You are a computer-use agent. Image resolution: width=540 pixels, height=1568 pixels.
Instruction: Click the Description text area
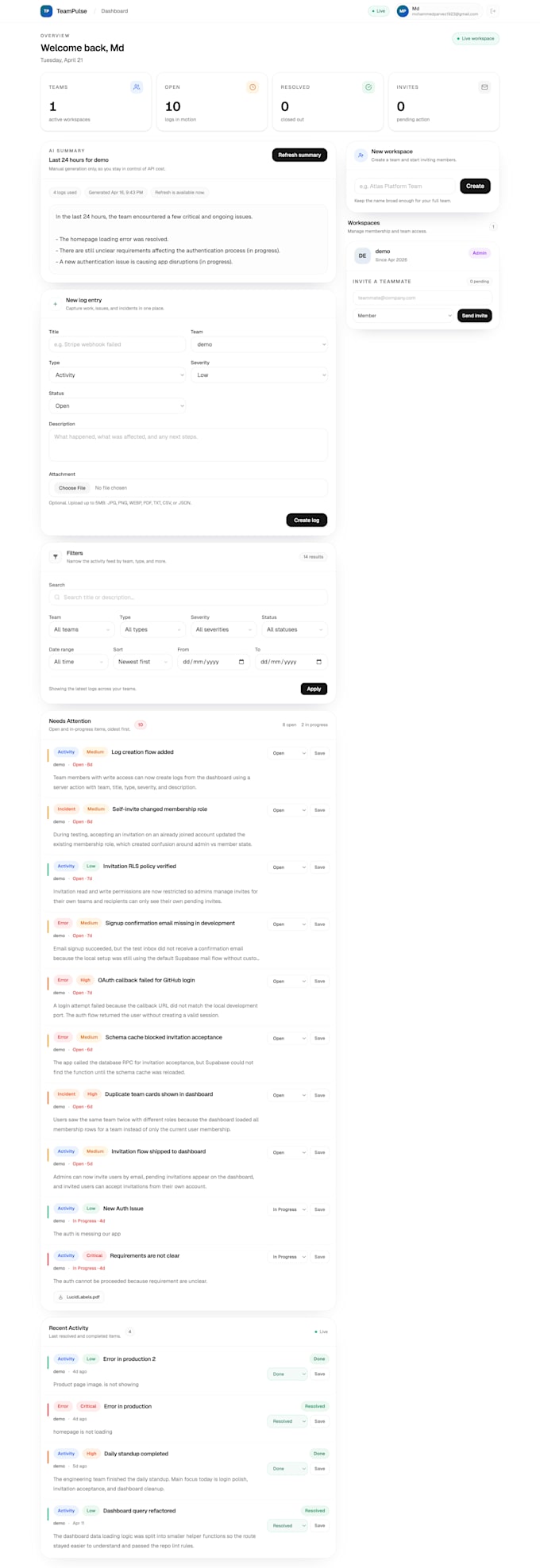(x=188, y=445)
